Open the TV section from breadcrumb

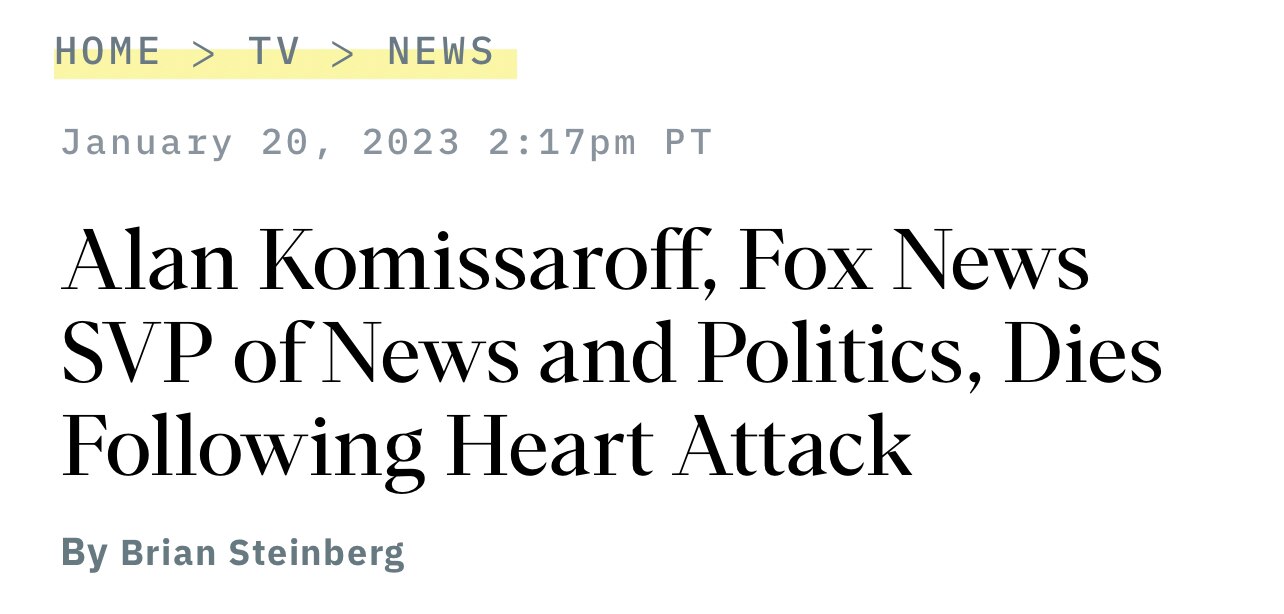[275, 51]
